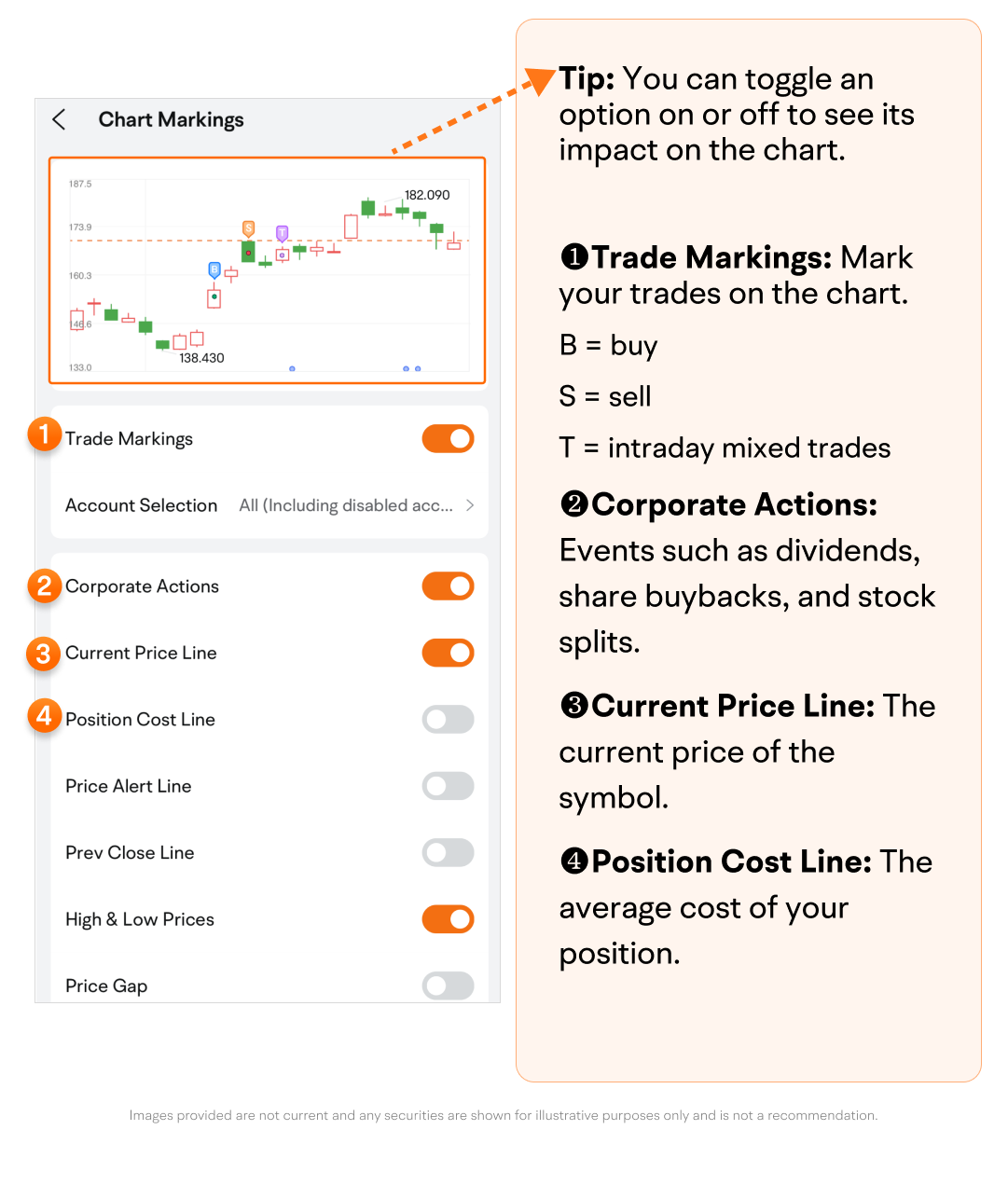Click the orange number 4 badge
1008x1199 pixels.
(x=44, y=716)
